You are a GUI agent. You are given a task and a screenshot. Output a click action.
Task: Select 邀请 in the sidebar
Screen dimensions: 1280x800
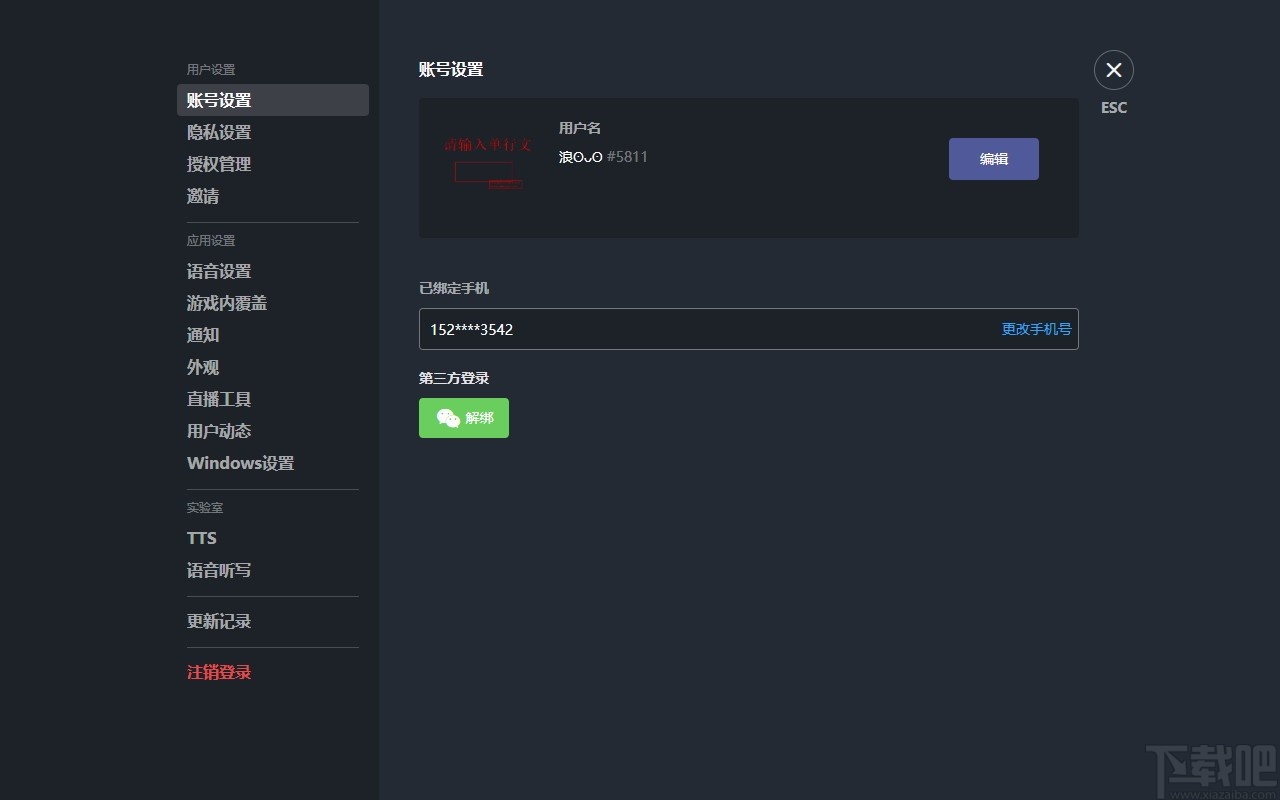point(273,196)
